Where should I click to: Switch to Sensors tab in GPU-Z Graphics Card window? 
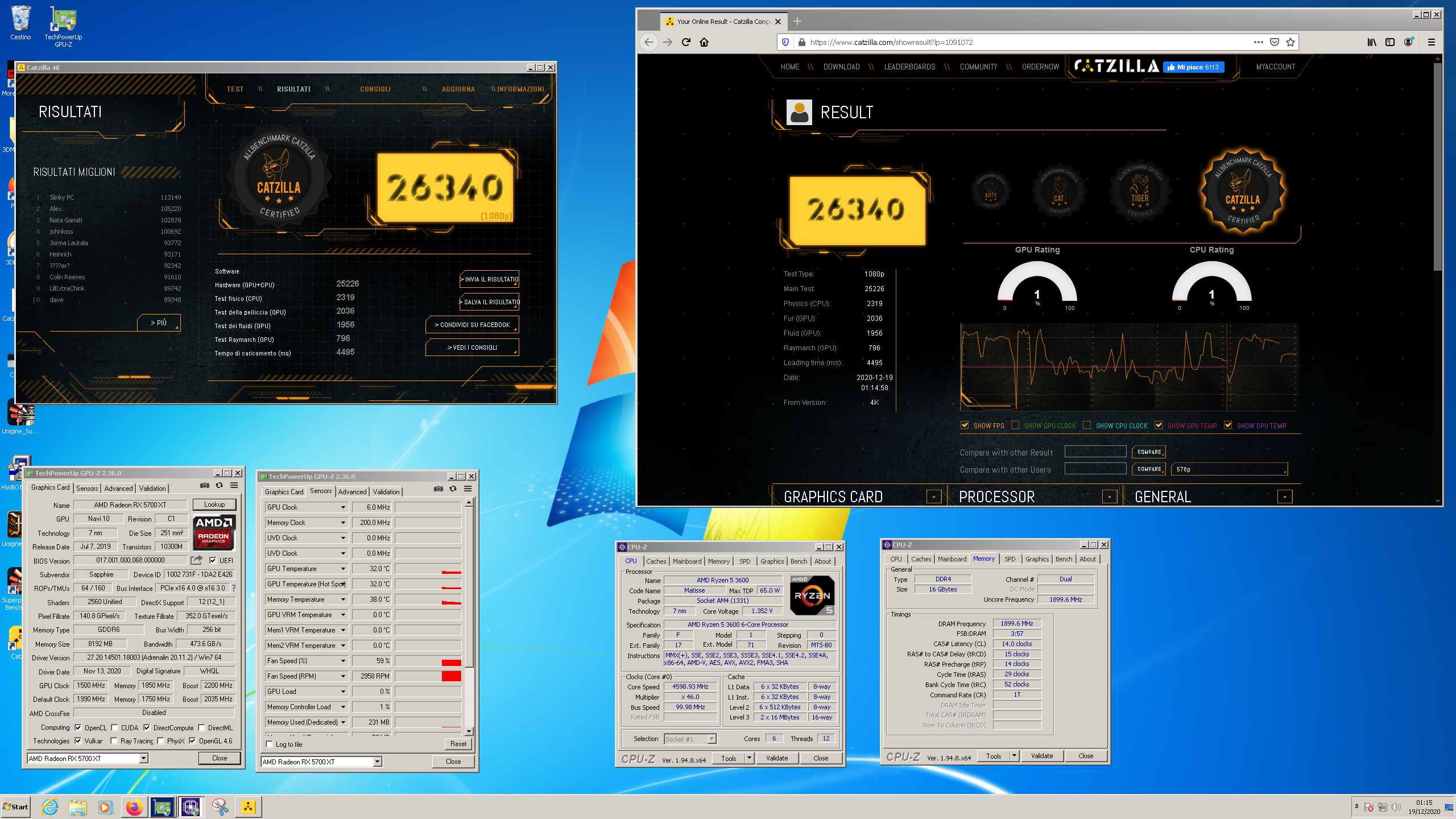coord(87,488)
